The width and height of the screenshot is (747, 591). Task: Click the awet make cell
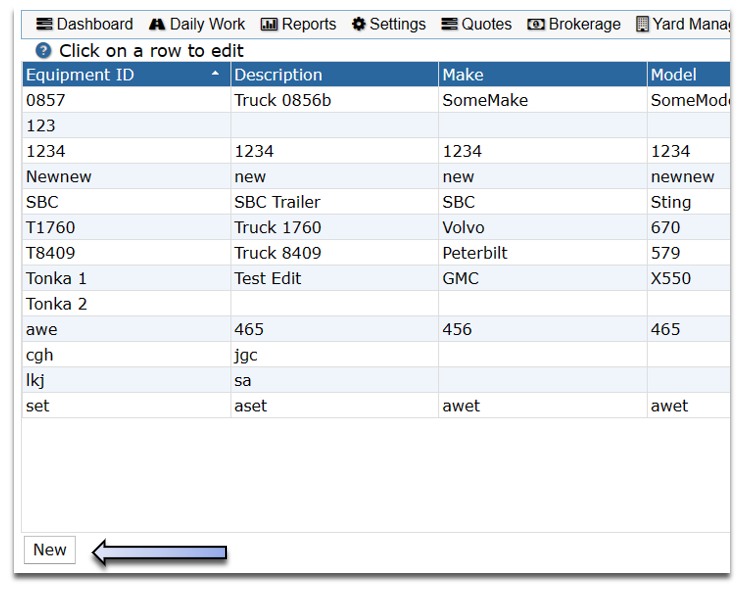pos(543,406)
